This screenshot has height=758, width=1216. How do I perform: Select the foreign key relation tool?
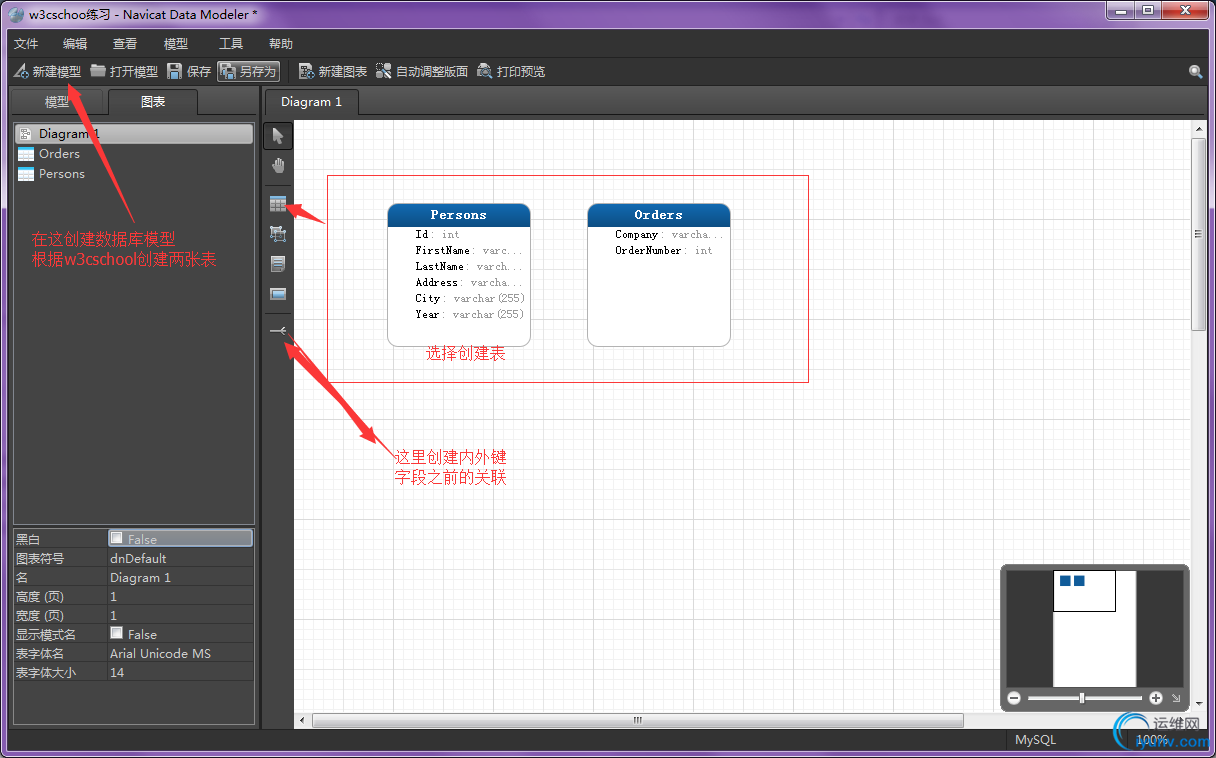coord(278,331)
